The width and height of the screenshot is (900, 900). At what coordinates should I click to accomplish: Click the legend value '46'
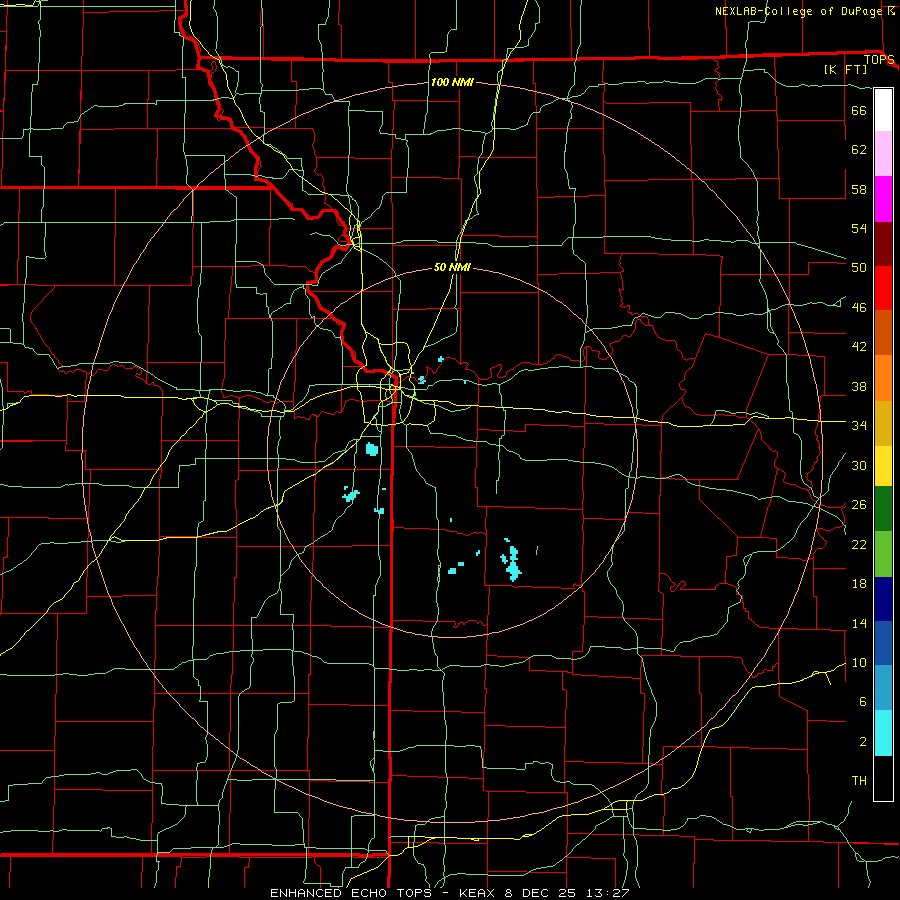point(859,307)
